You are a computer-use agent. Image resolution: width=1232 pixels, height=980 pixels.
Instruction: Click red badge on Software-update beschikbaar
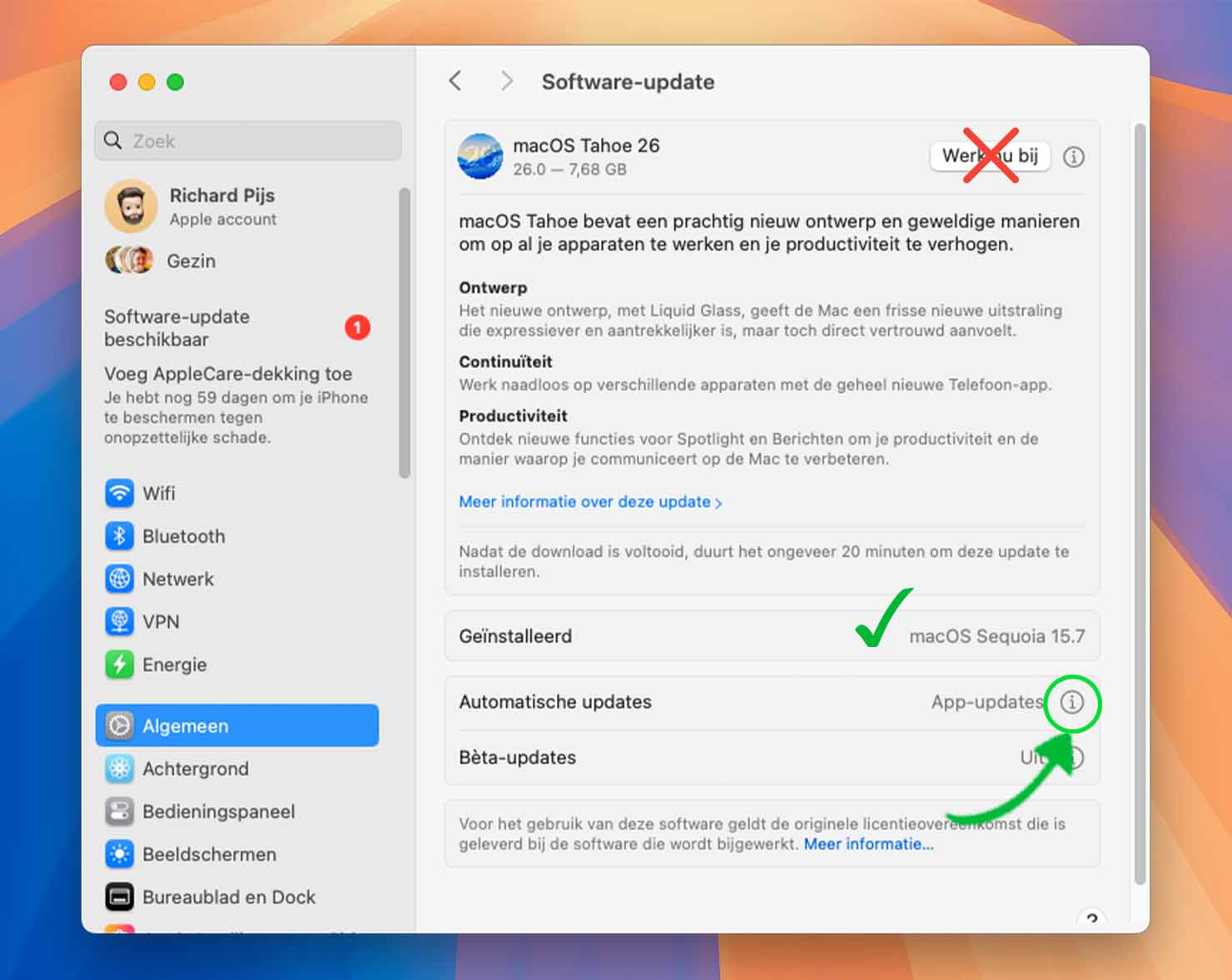point(357,327)
